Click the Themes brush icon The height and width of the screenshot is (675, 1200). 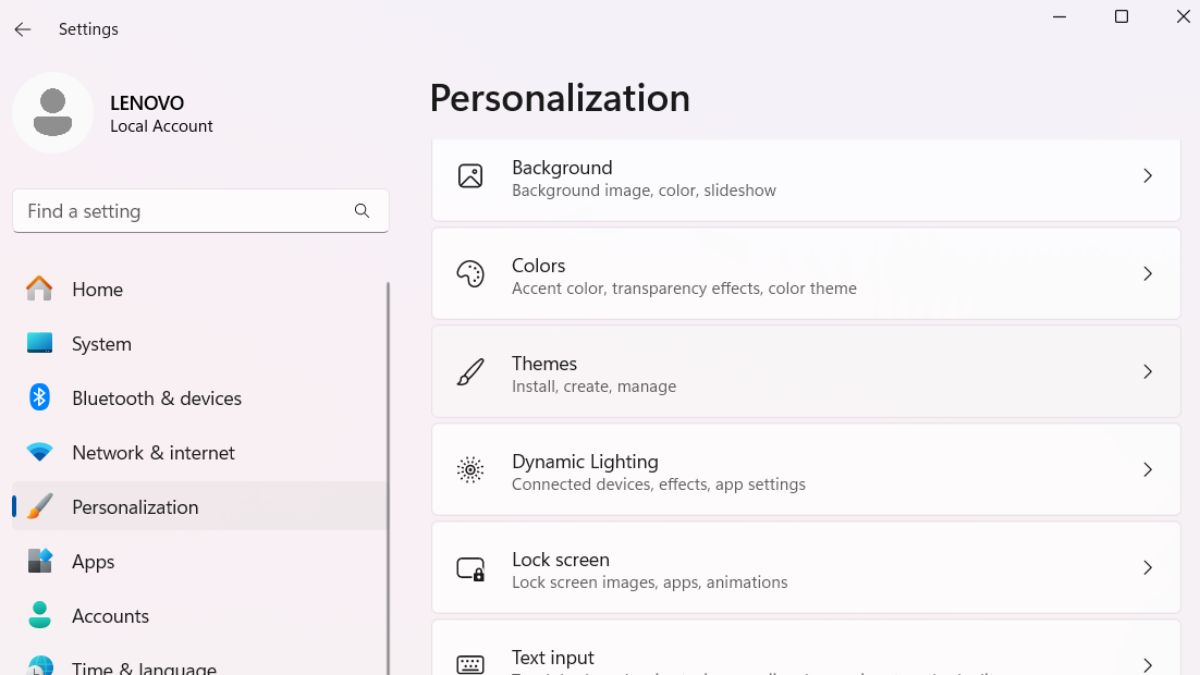tap(470, 372)
